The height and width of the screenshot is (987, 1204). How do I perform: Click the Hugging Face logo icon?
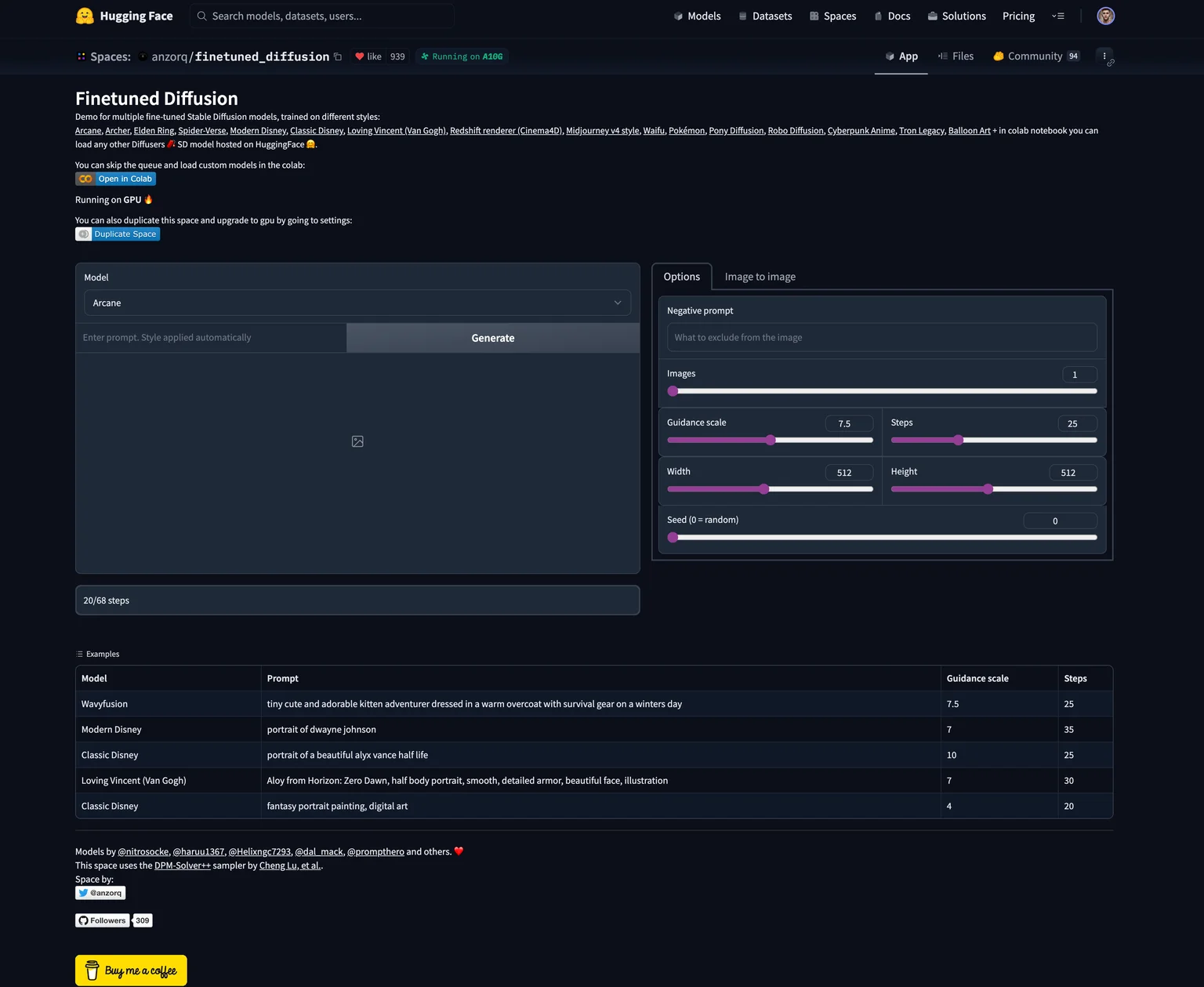click(x=85, y=16)
